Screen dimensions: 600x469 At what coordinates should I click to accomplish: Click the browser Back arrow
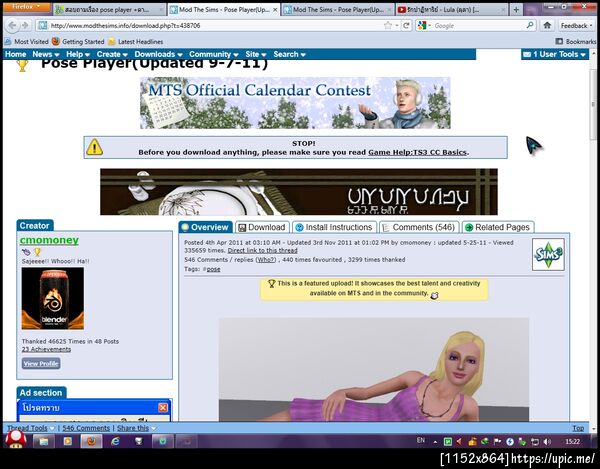click(12, 26)
